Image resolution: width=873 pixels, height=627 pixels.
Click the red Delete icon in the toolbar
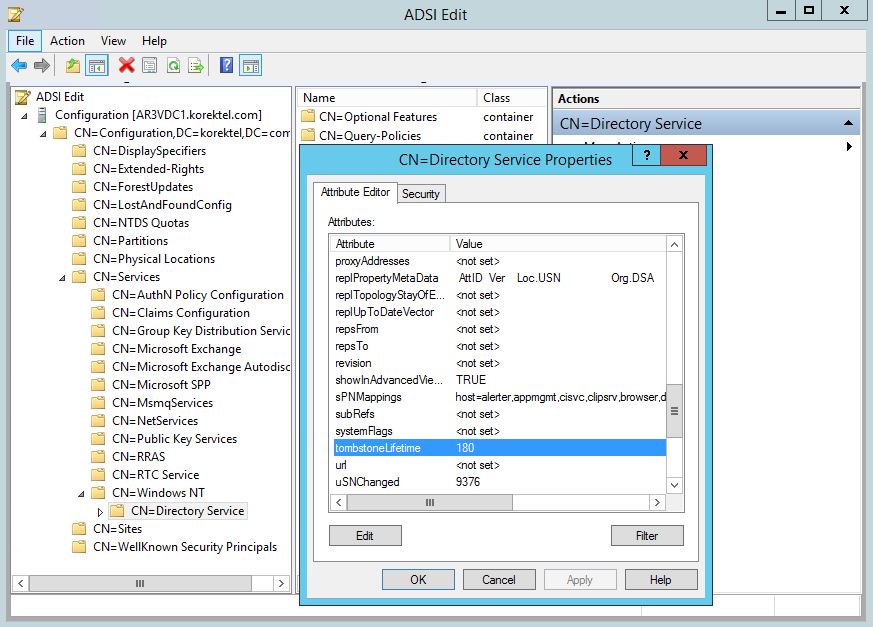click(x=126, y=66)
